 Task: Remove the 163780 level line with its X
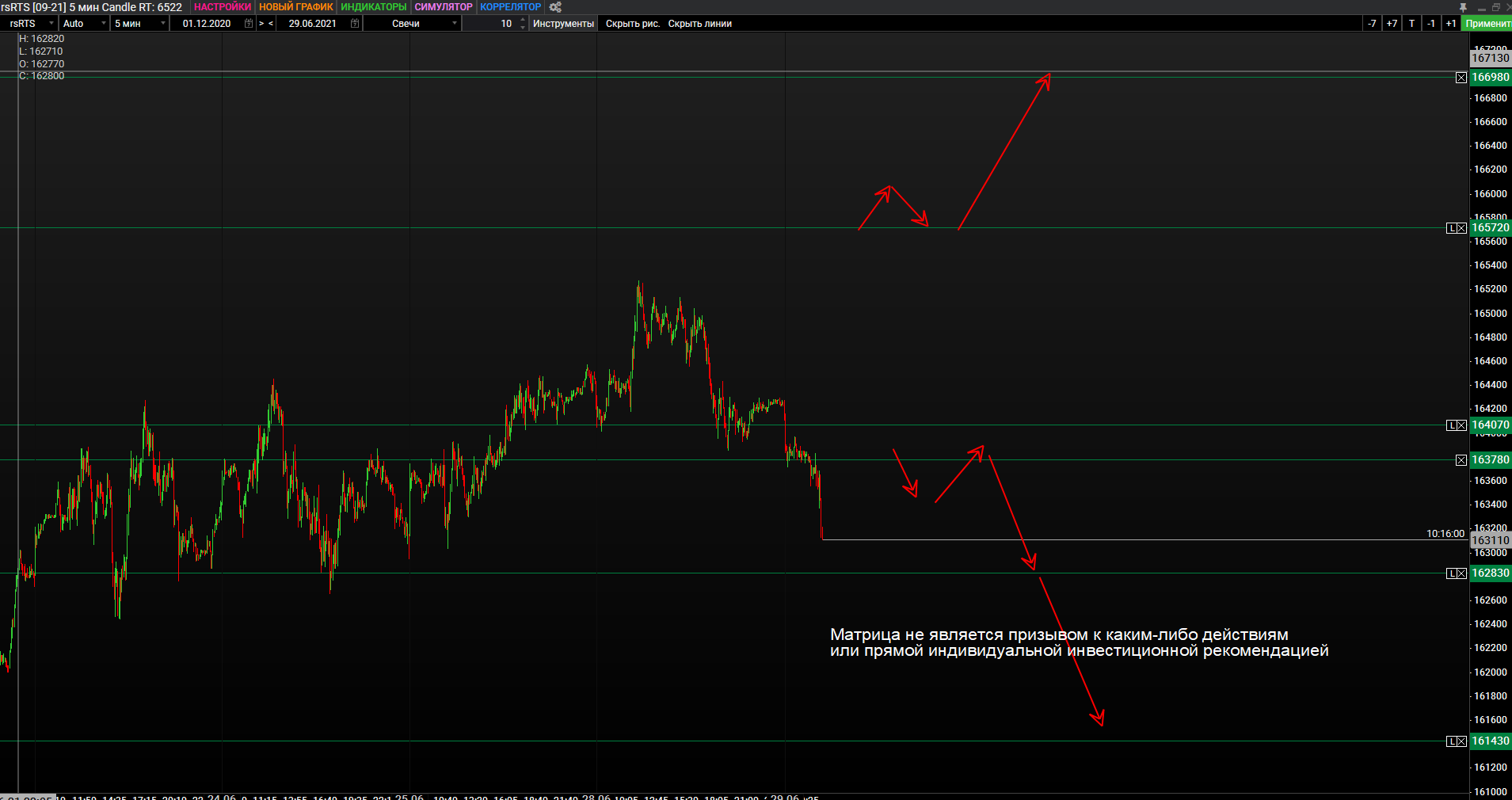click(1461, 460)
